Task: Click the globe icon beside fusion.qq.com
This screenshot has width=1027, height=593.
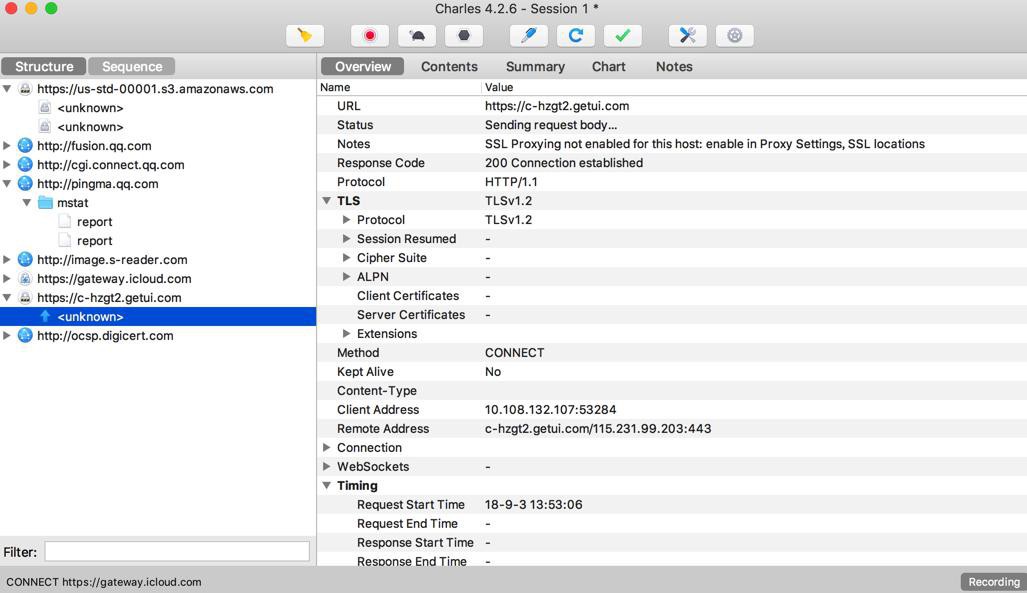Action: (x=25, y=145)
